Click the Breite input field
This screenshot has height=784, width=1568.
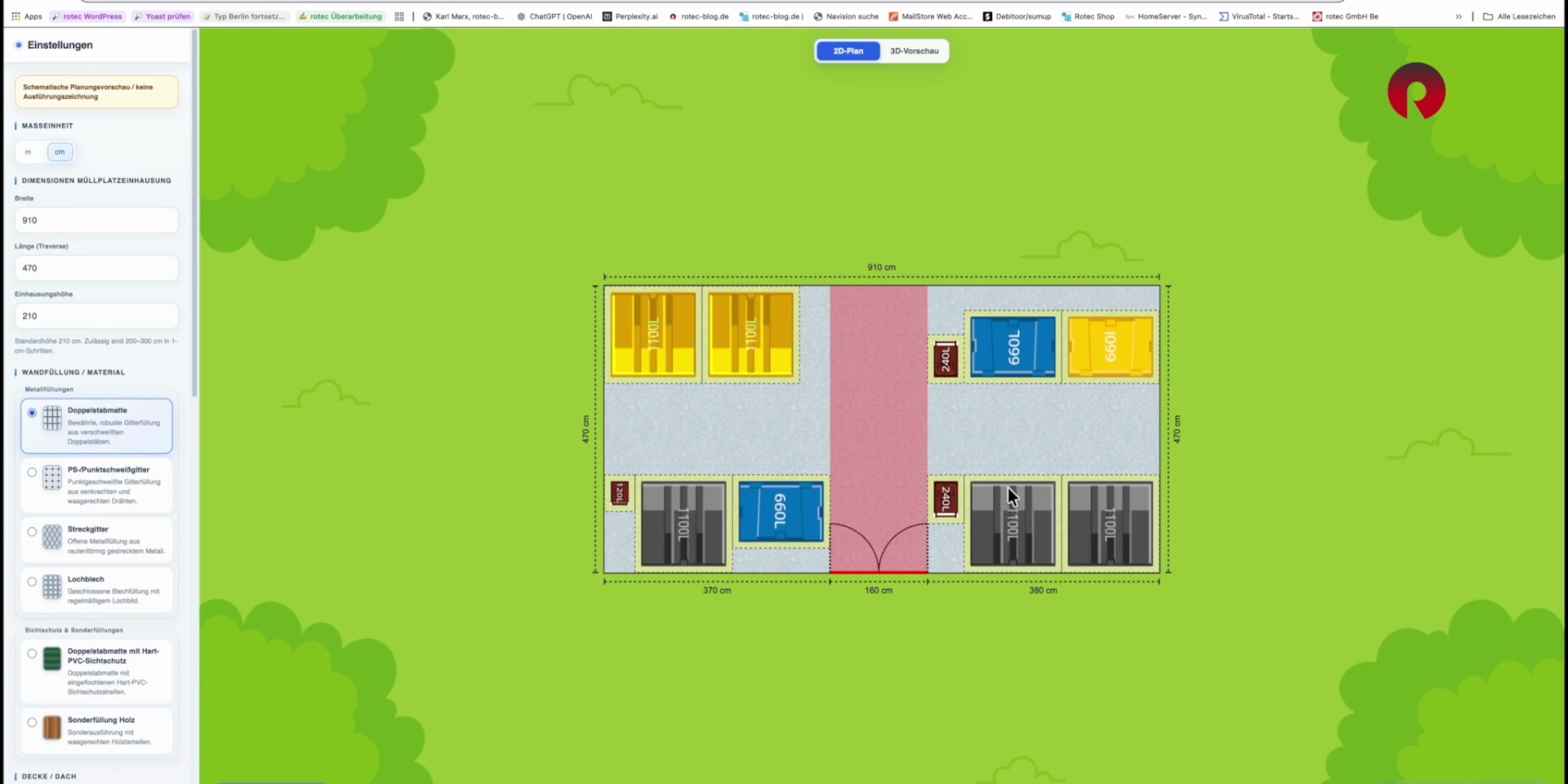[x=96, y=220]
